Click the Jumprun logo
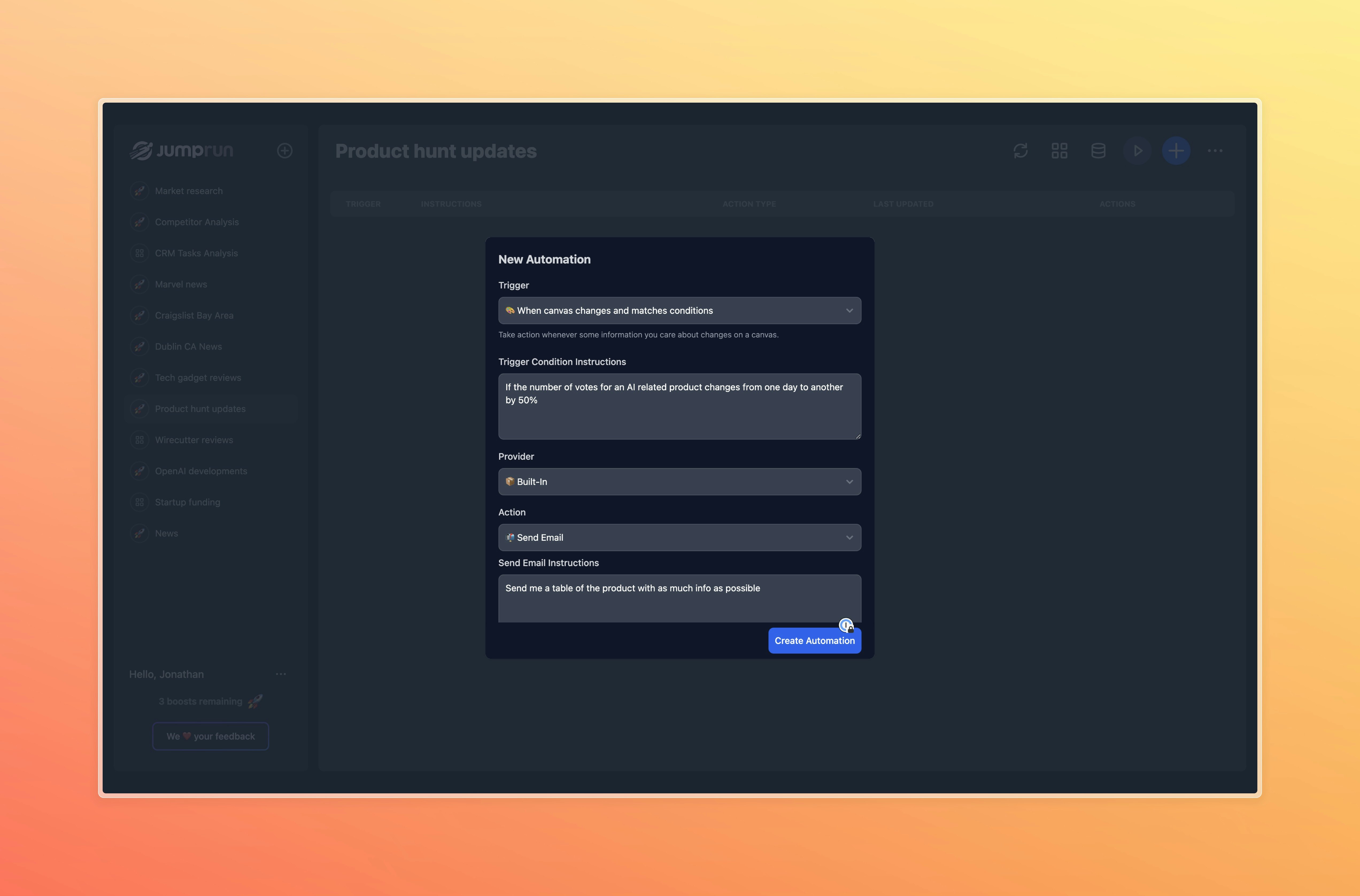1360x896 pixels. [x=182, y=151]
